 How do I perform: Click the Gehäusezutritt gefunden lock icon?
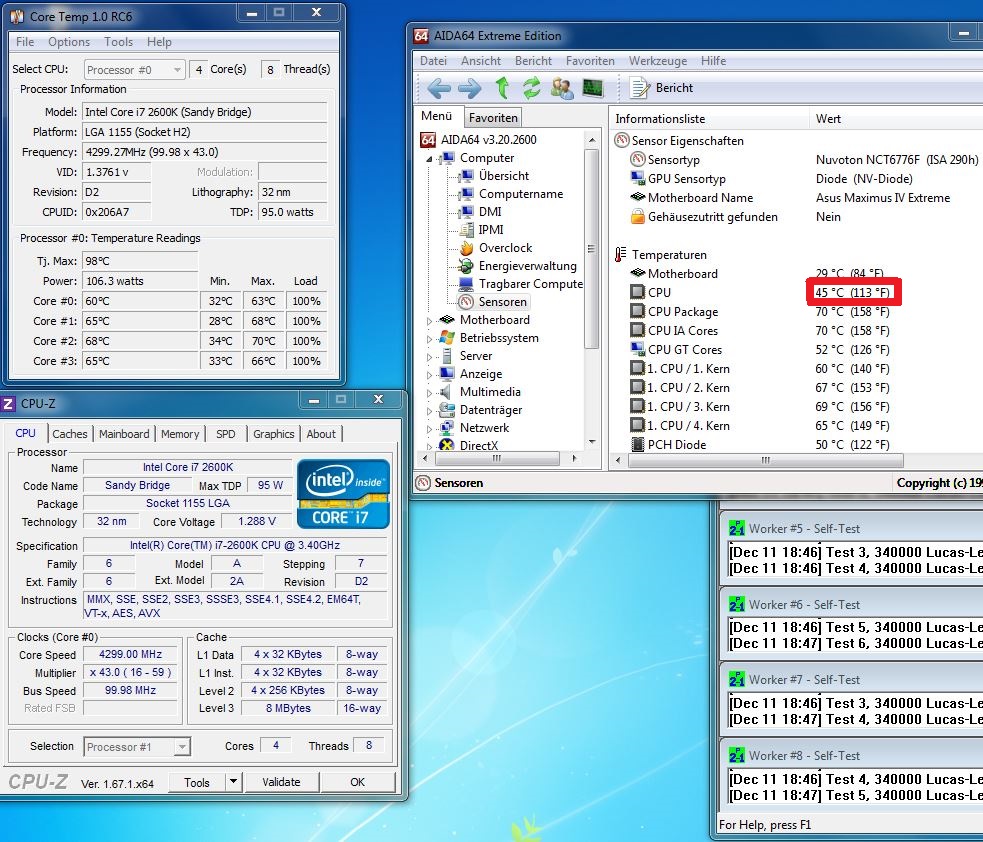click(638, 217)
